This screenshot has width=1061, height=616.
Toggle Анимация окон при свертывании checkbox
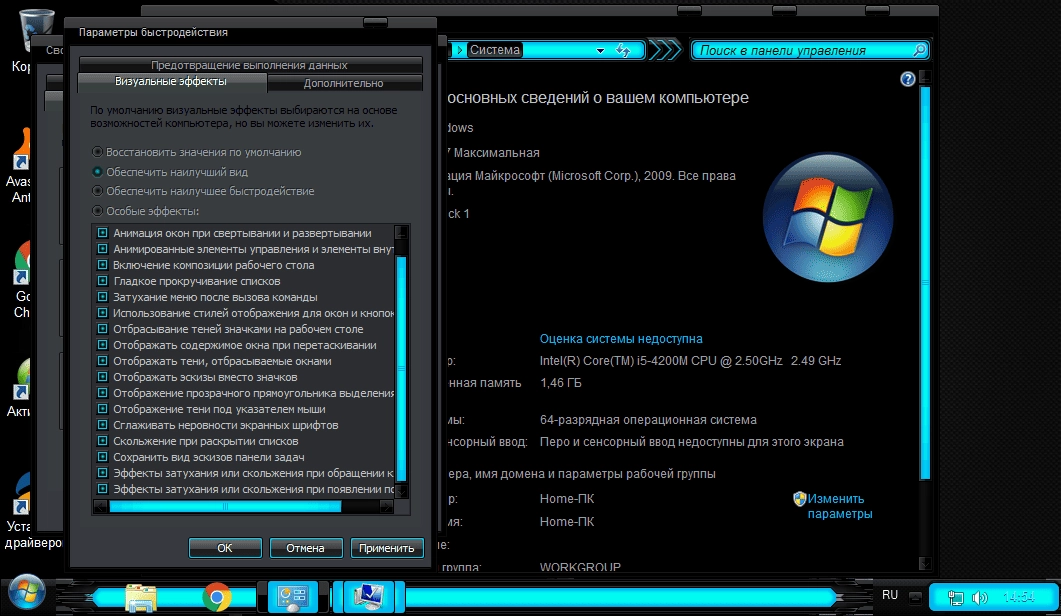102,233
